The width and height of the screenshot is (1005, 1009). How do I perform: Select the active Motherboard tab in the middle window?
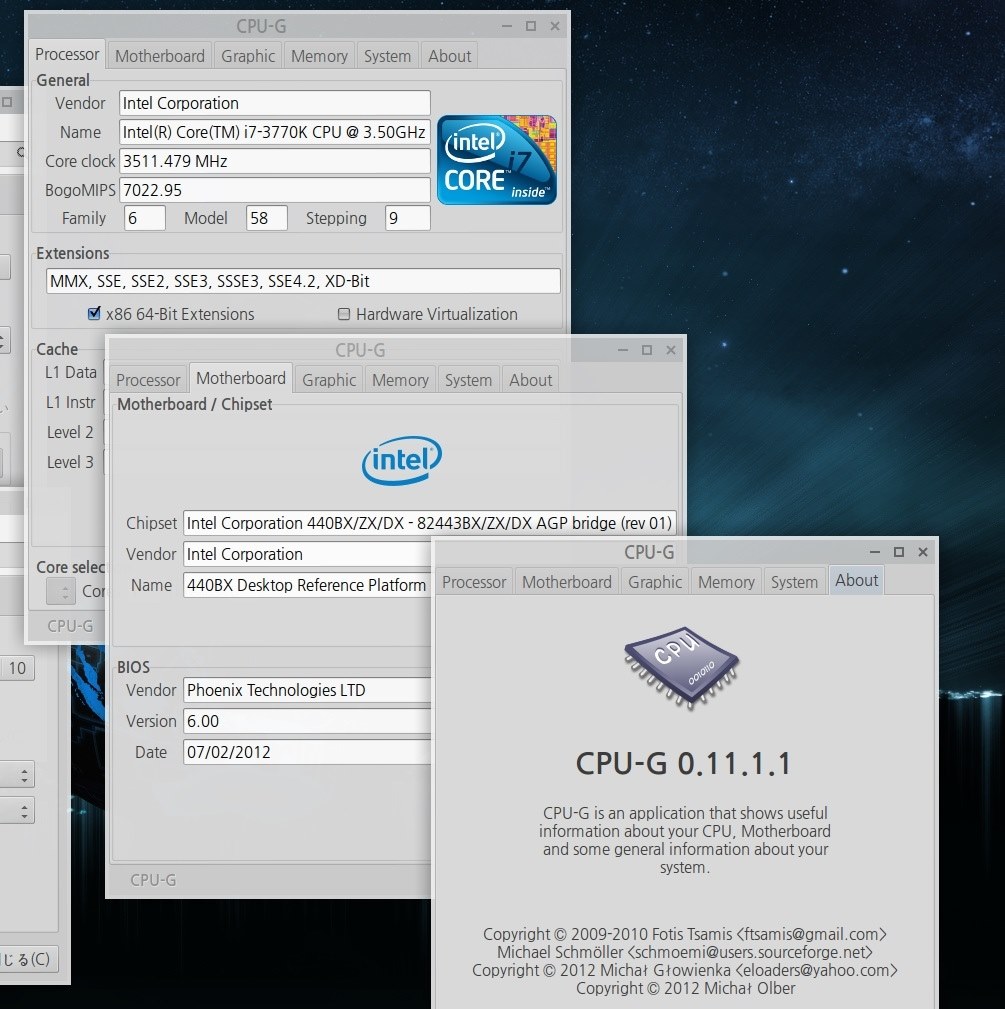coord(241,378)
